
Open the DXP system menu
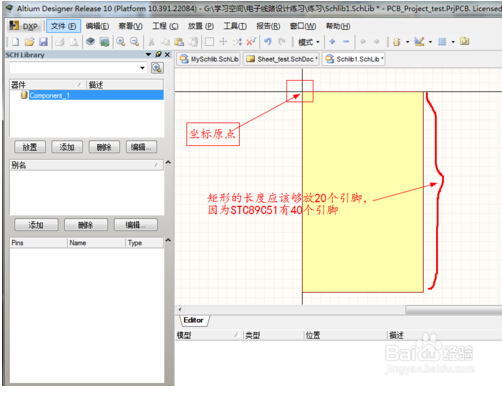click(x=24, y=26)
